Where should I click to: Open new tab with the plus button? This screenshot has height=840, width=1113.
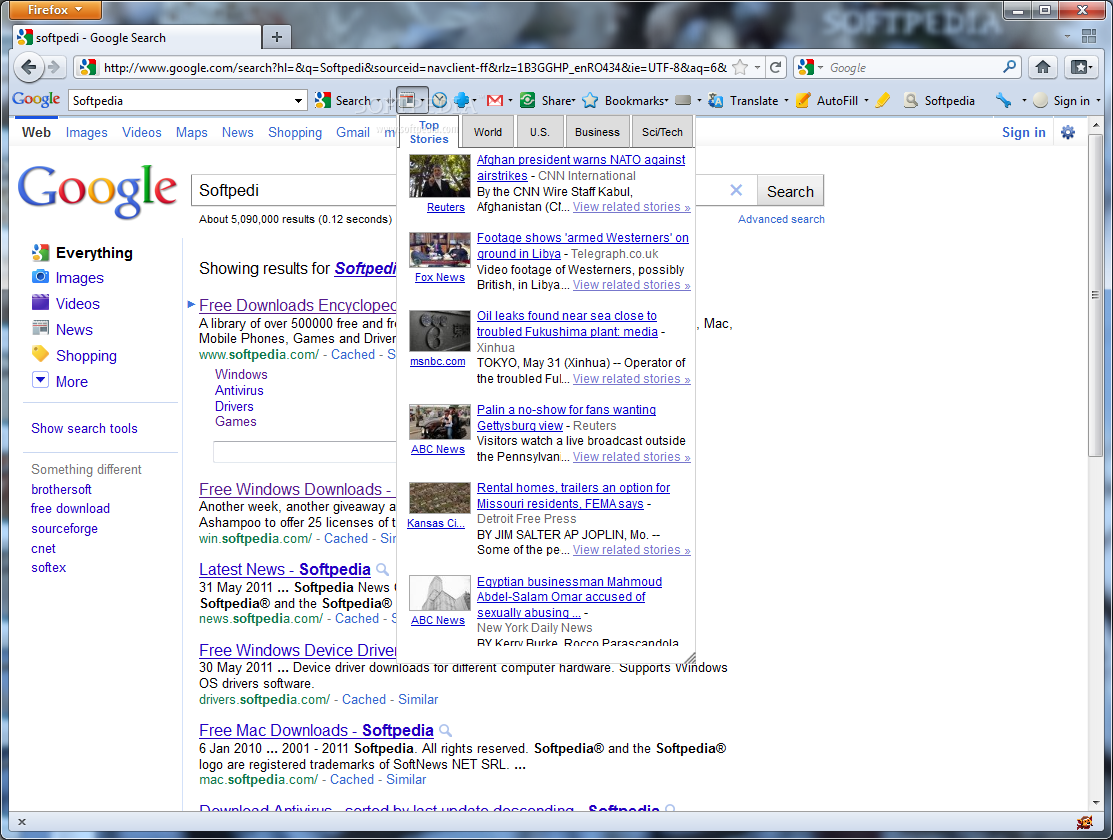(x=277, y=37)
